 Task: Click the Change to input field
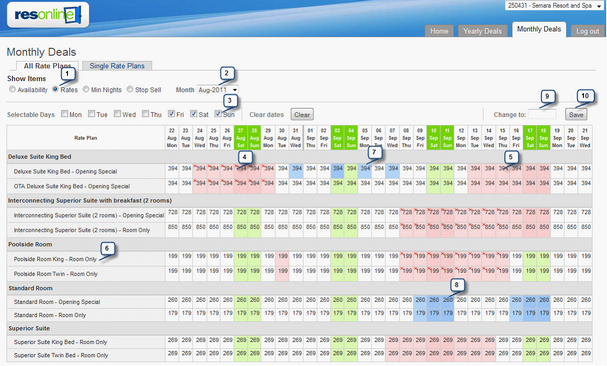coord(542,114)
